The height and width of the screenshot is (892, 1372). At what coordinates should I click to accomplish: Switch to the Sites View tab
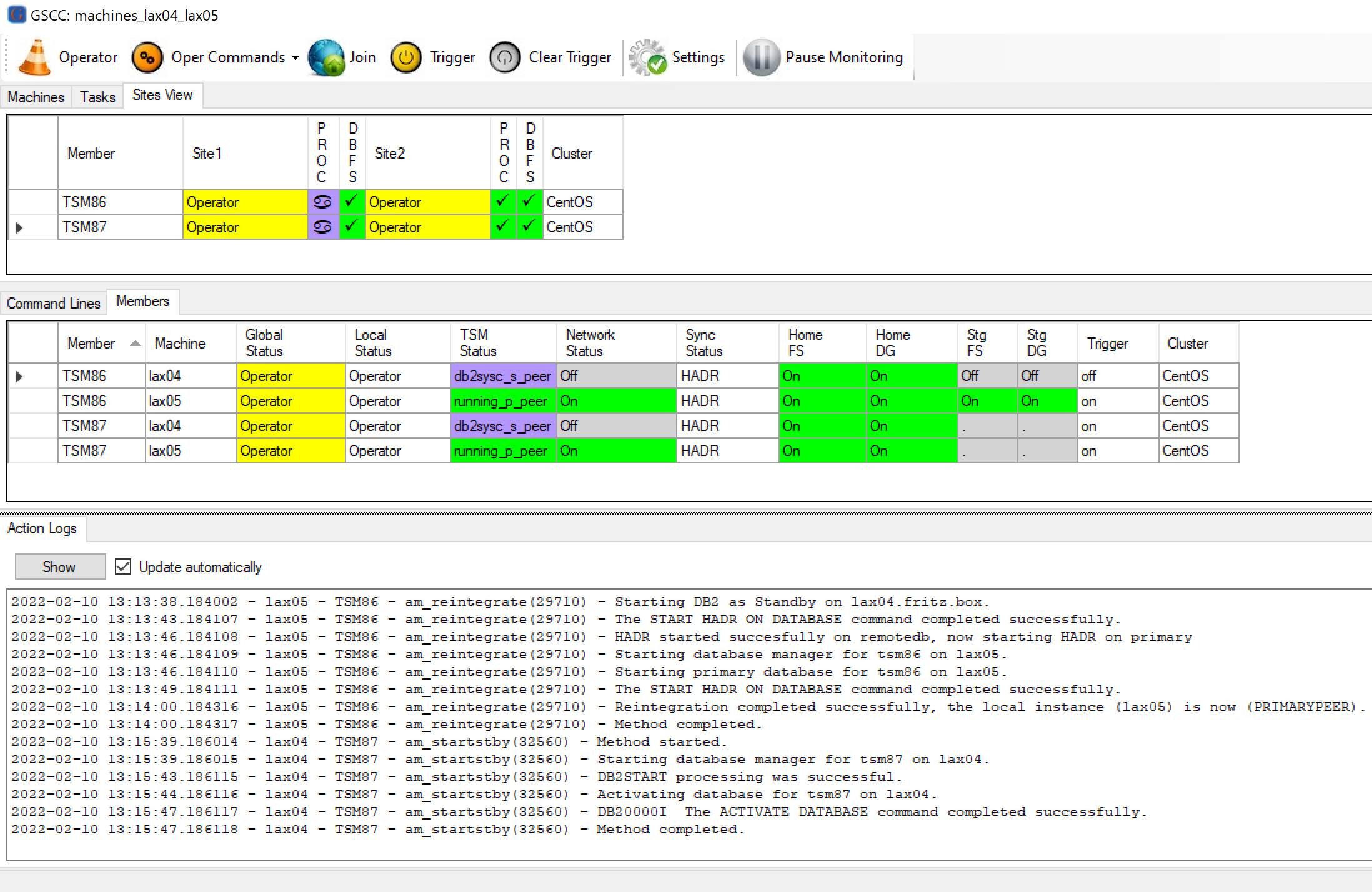click(x=162, y=96)
